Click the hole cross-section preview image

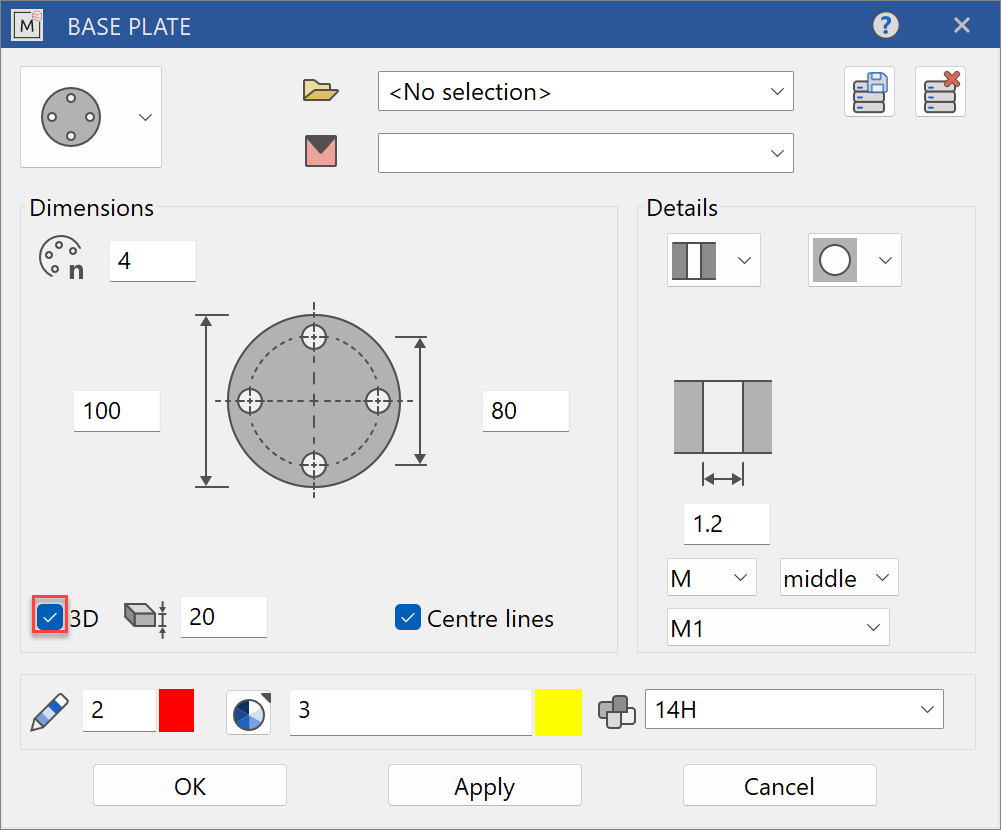click(723, 416)
